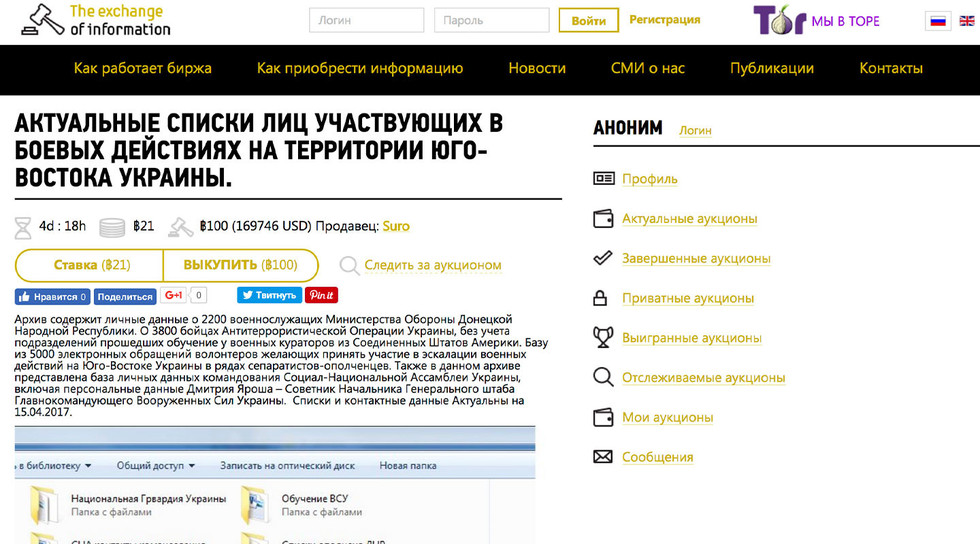
Task: Click the trophy icon beside Выигранные аукционы
Action: (603, 338)
